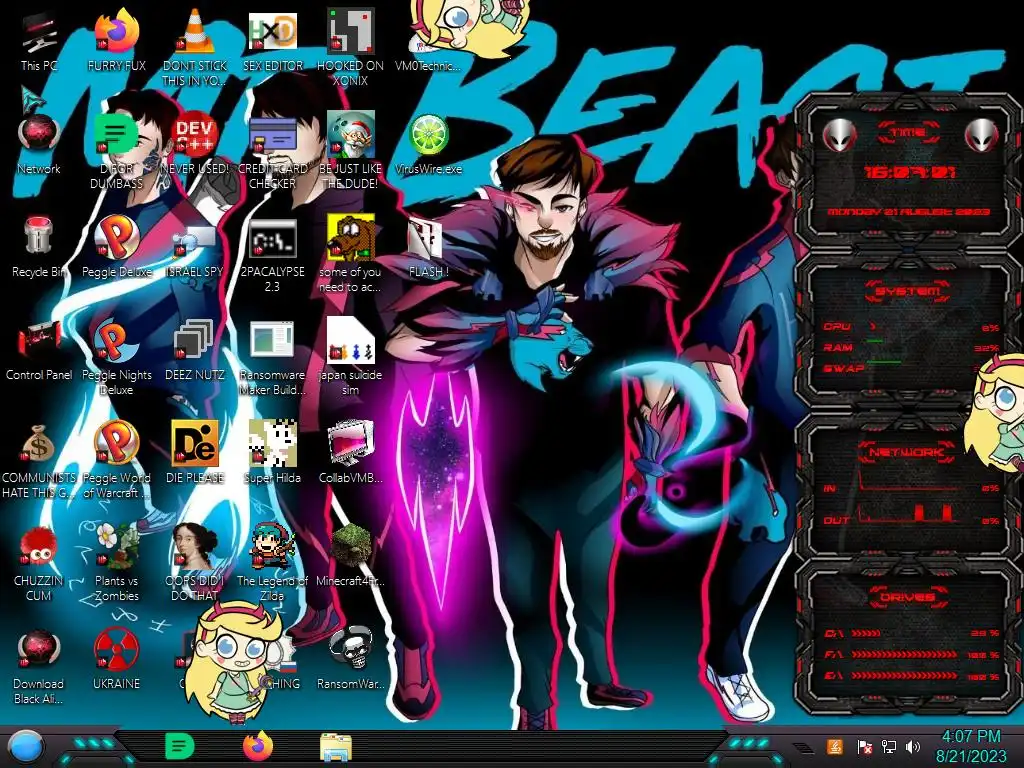Open the Recycle Bin

tap(39, 247)
